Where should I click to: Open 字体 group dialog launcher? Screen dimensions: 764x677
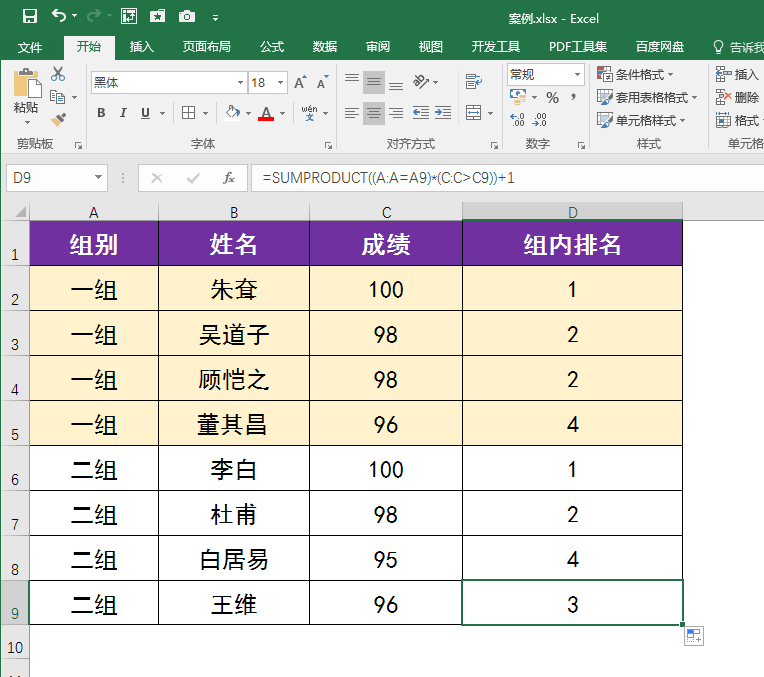(x=328, y=145)
